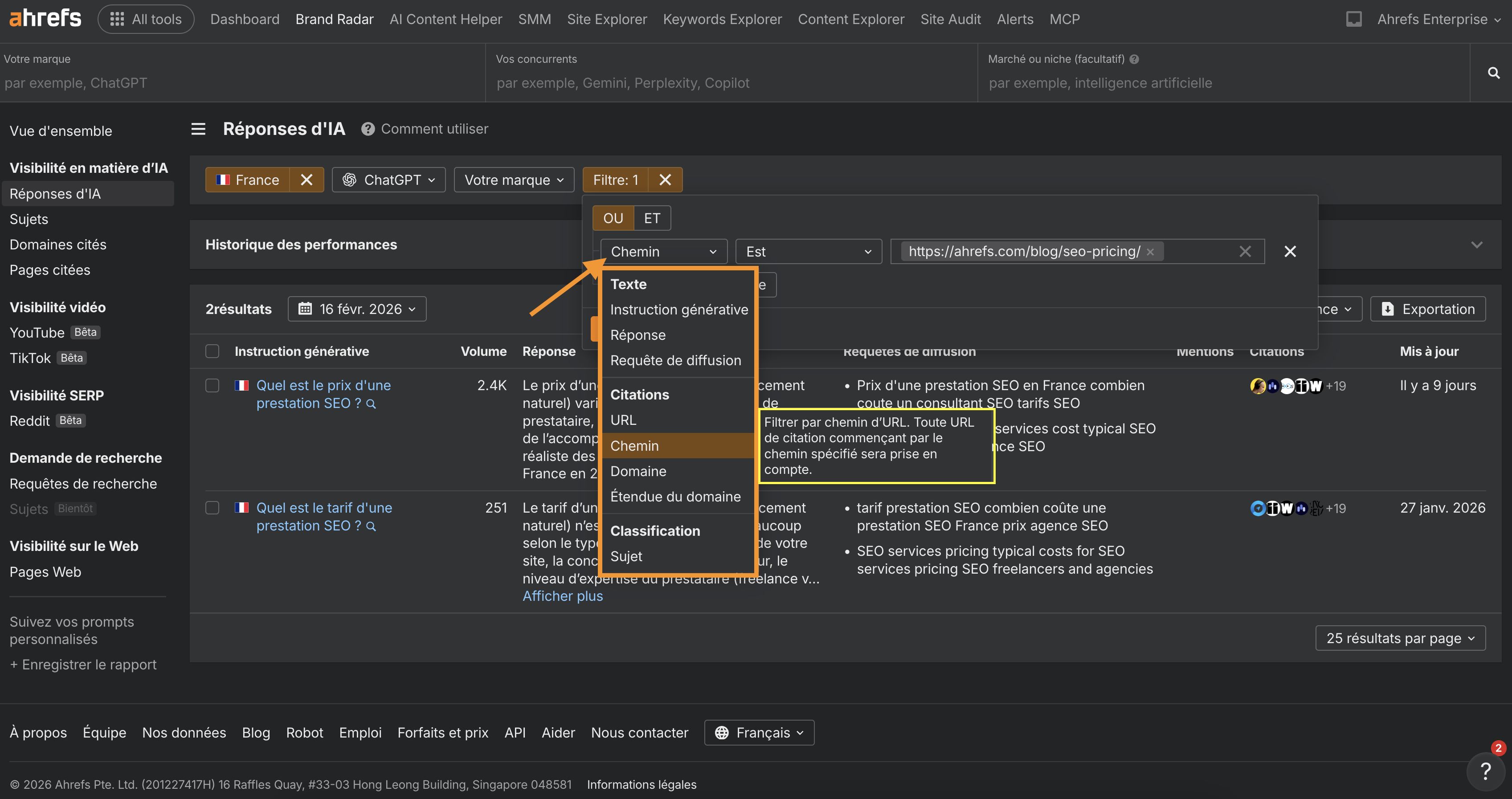Remove the seo-pricing URL tag
1512x799 pixels.
click(x=1150, y=252)
